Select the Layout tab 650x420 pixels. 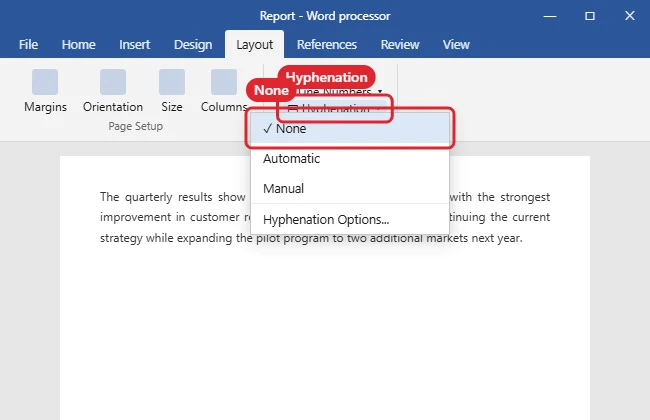point(255,44)
